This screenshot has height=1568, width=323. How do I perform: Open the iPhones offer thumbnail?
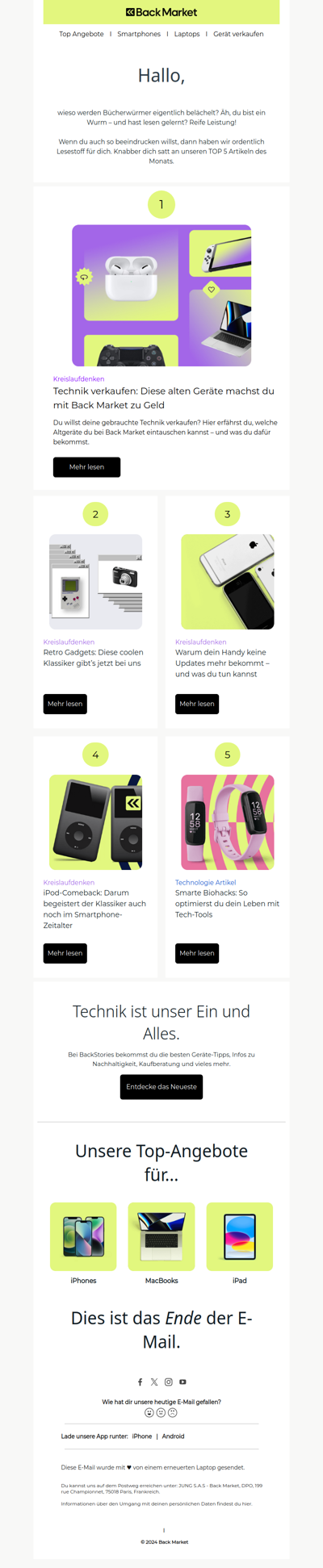tap(83, 1236)
